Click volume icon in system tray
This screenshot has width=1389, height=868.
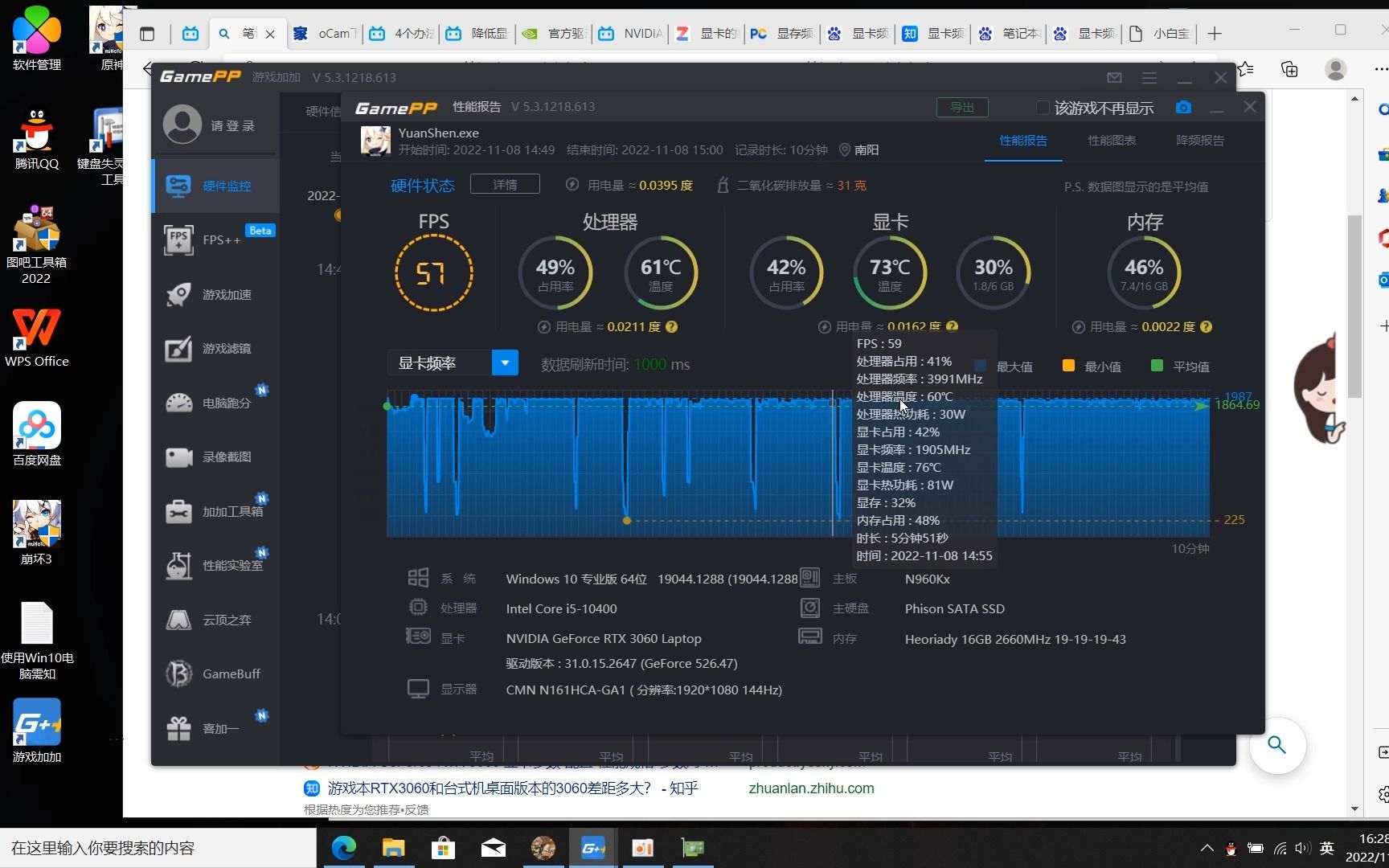(1303, 848)
